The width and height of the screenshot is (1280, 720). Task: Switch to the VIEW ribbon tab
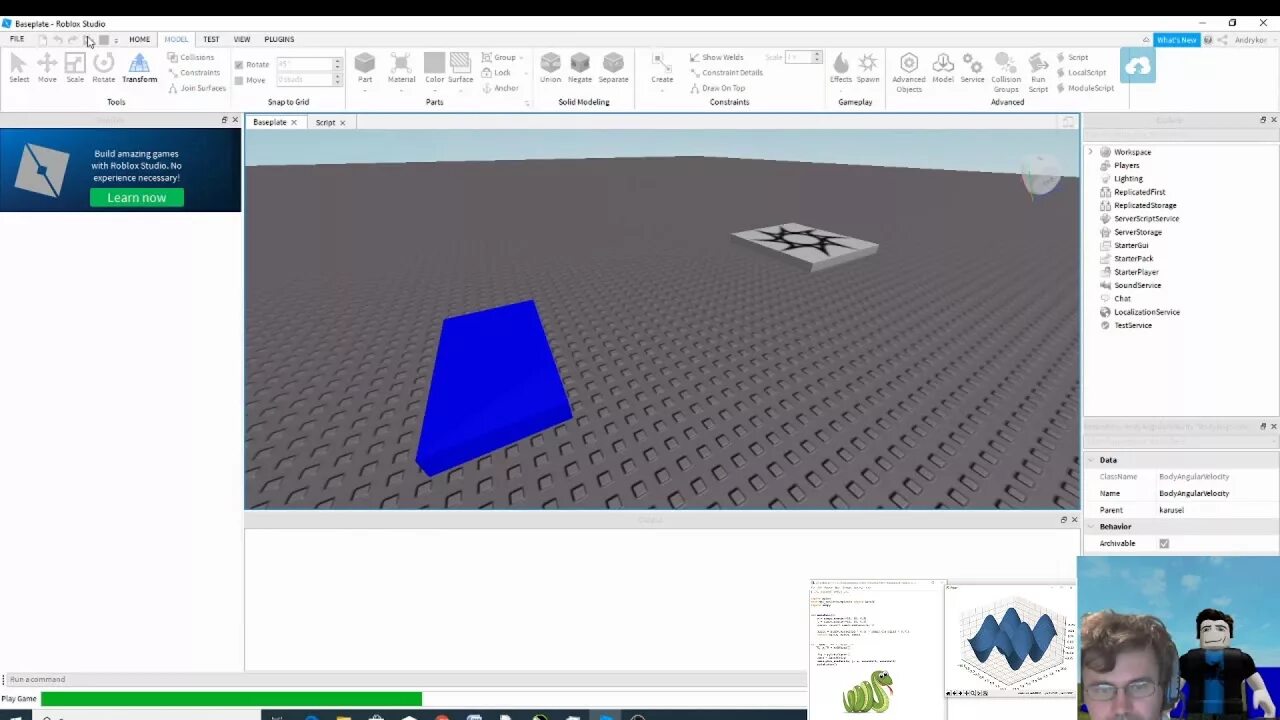tap(242, 39)
